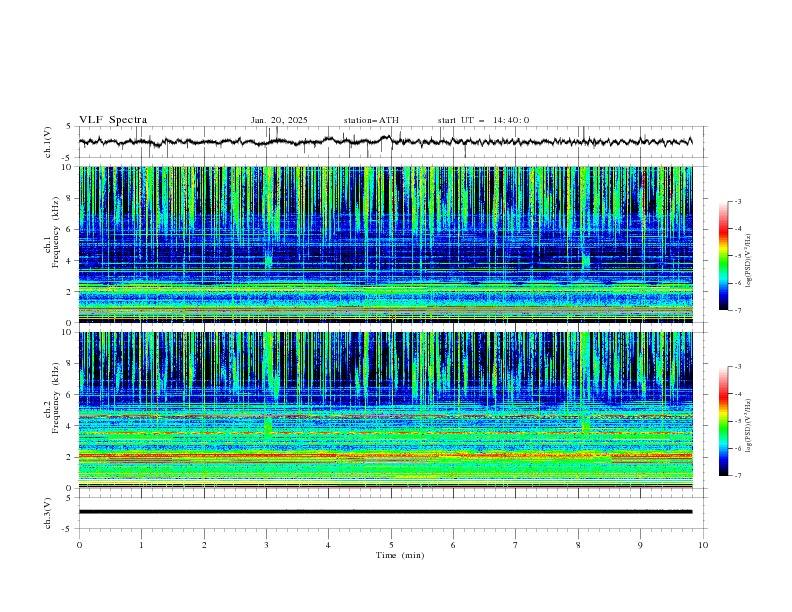Click the '10' kHz tick of ch.2 spectrogram

69,332
